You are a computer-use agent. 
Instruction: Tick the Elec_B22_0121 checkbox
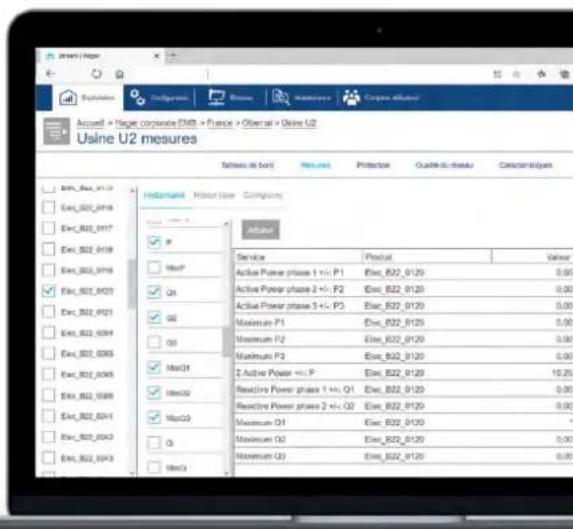49,312
